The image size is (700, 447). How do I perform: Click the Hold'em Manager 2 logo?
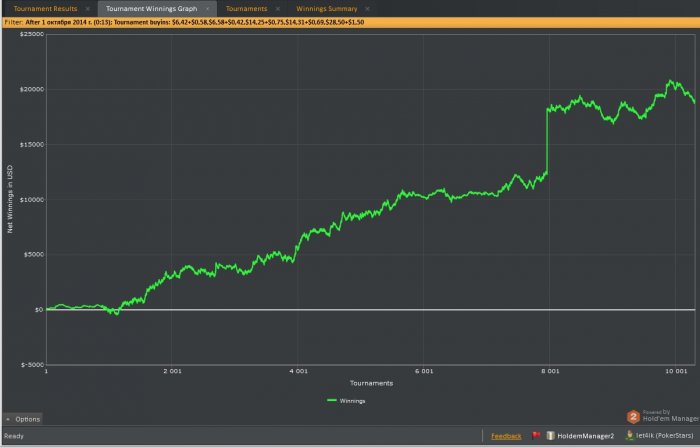tap(633, 417)
